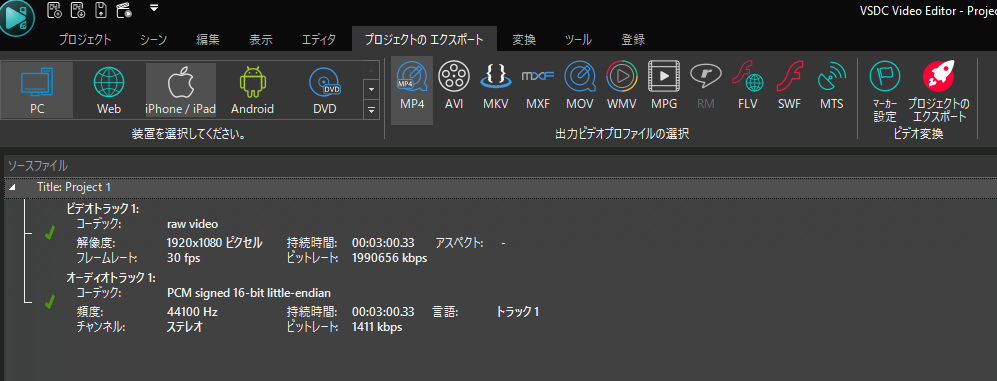Select MP4 output format

pyautogui.click(x=412, y=90)
